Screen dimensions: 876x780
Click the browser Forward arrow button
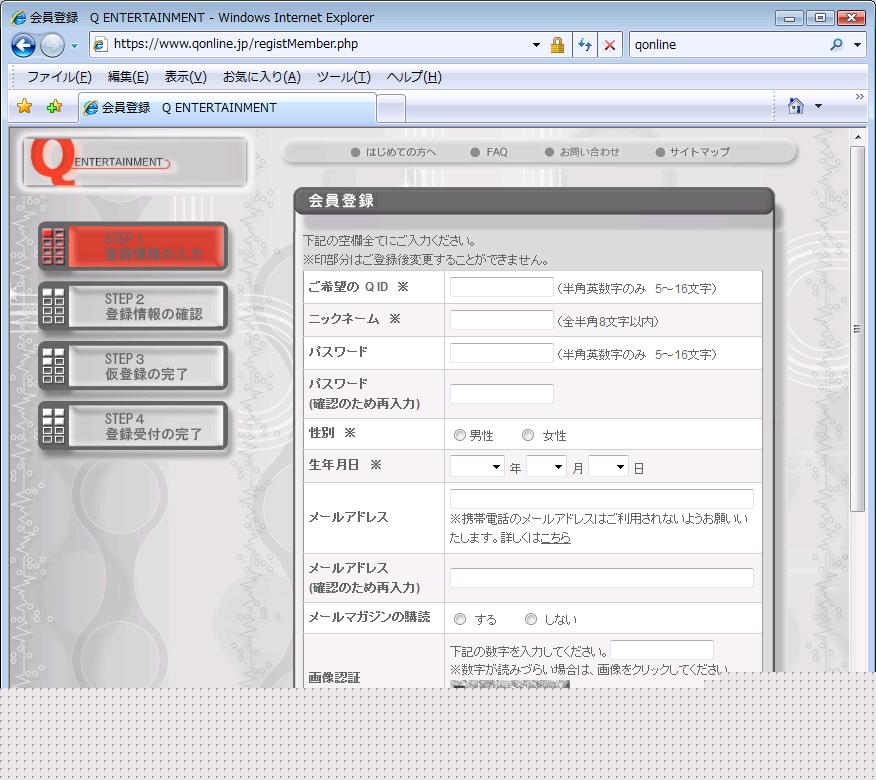click(x=53, y=45)
